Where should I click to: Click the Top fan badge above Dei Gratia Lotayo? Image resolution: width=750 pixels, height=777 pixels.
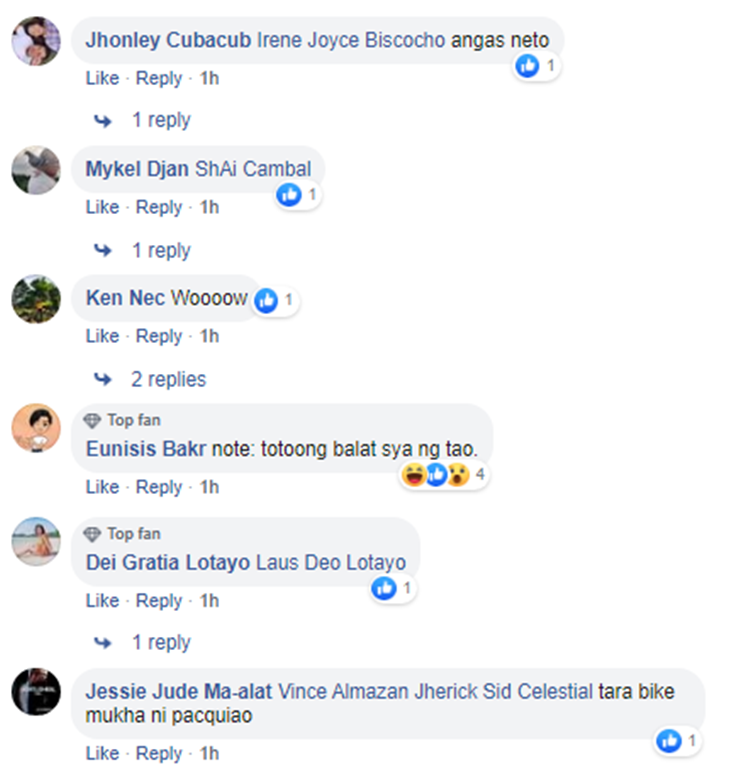pos(122,534)
